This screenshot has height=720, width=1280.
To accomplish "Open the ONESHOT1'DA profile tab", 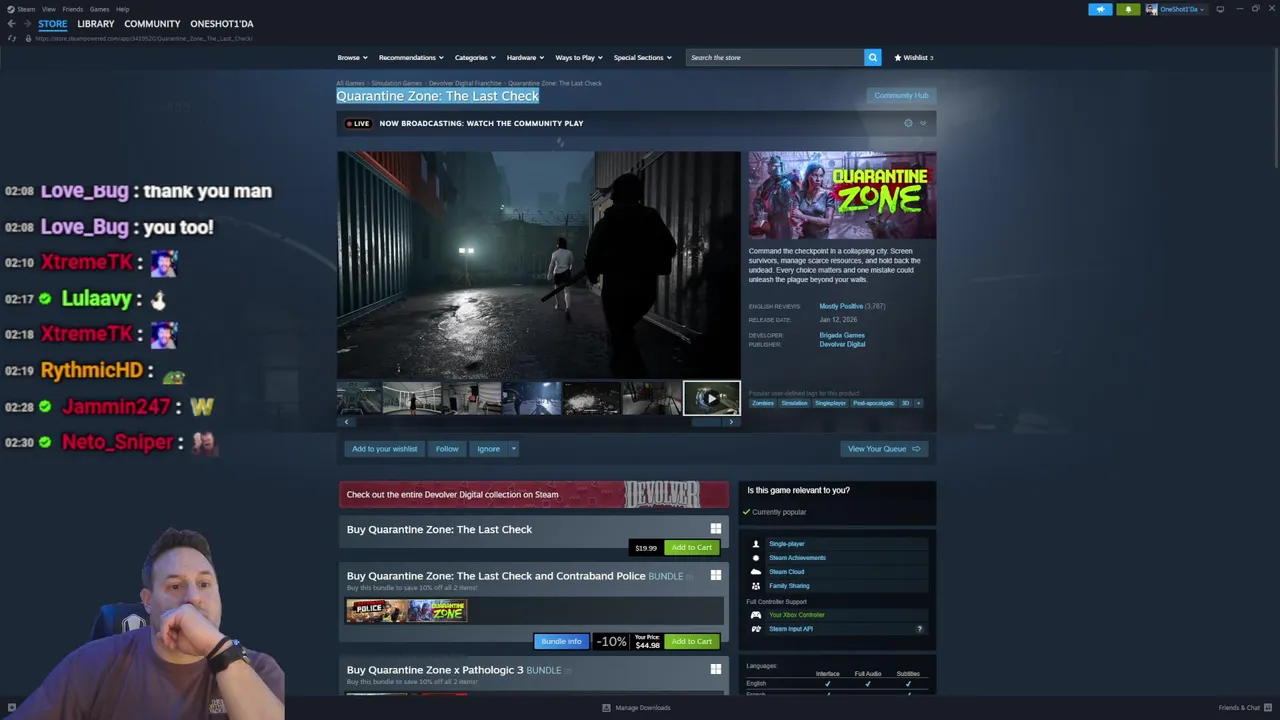I will [222, 24].
